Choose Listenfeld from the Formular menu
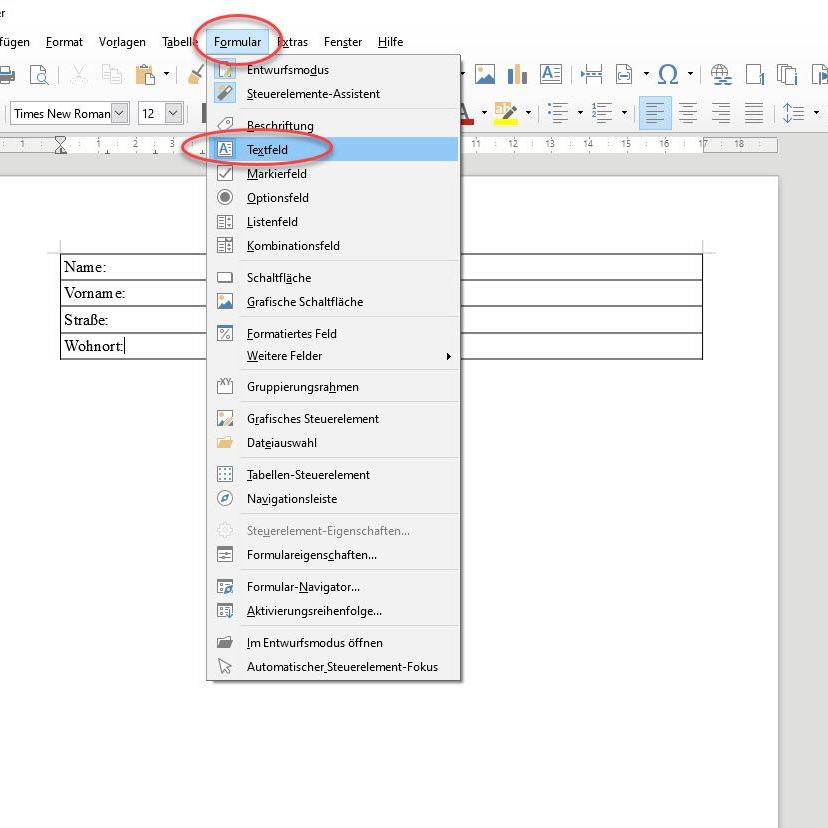This screenshot has height=828, width=828. (x=333, y=222)
